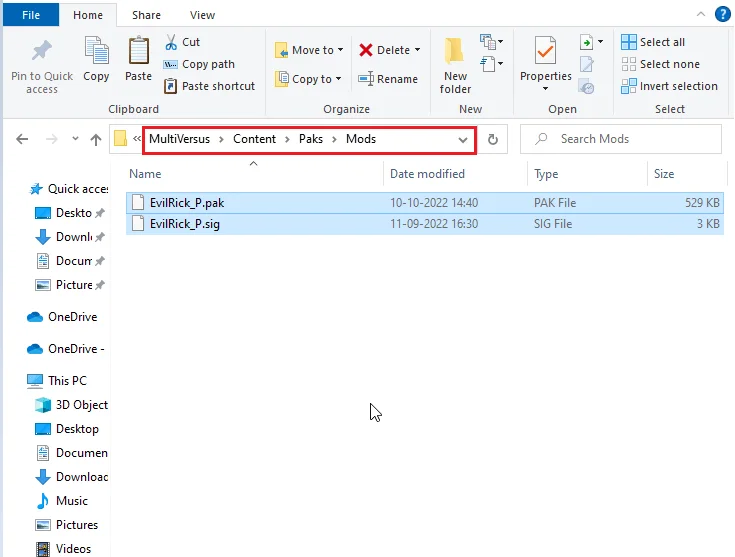
Task: Open the New item dropdown
Action: tap(491, 42)
